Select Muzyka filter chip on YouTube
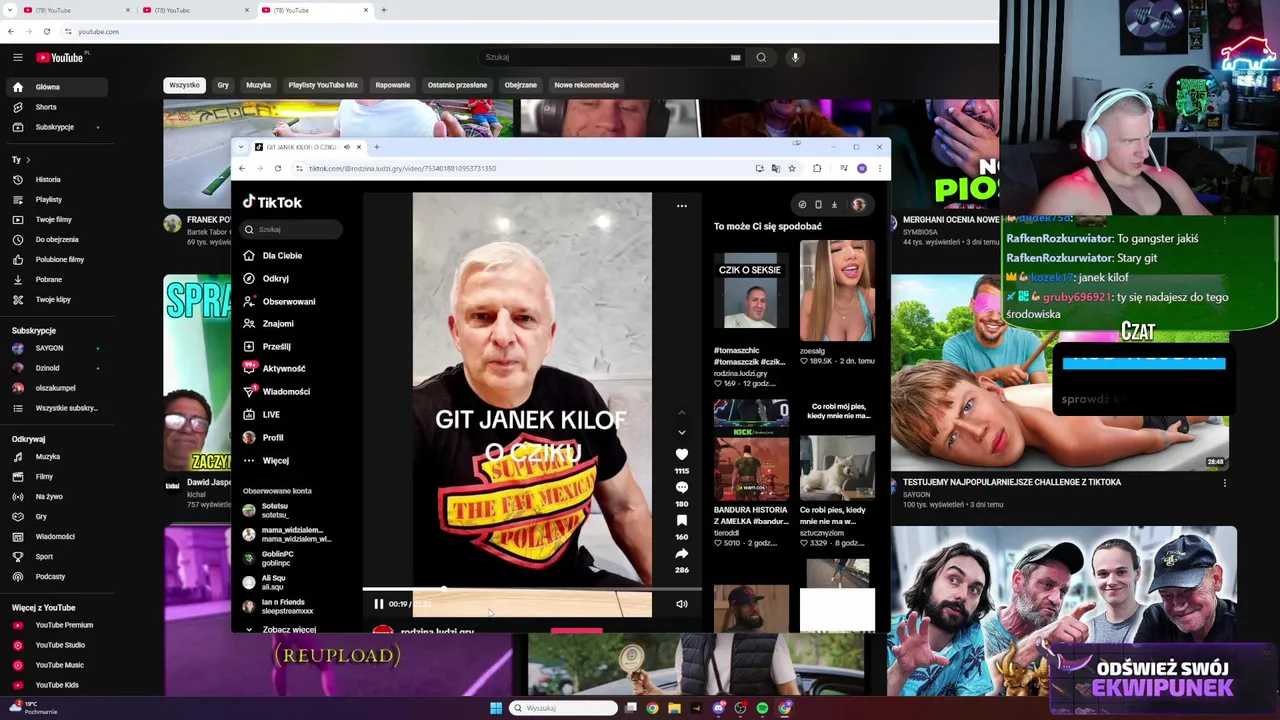 [x=258, y=85]
